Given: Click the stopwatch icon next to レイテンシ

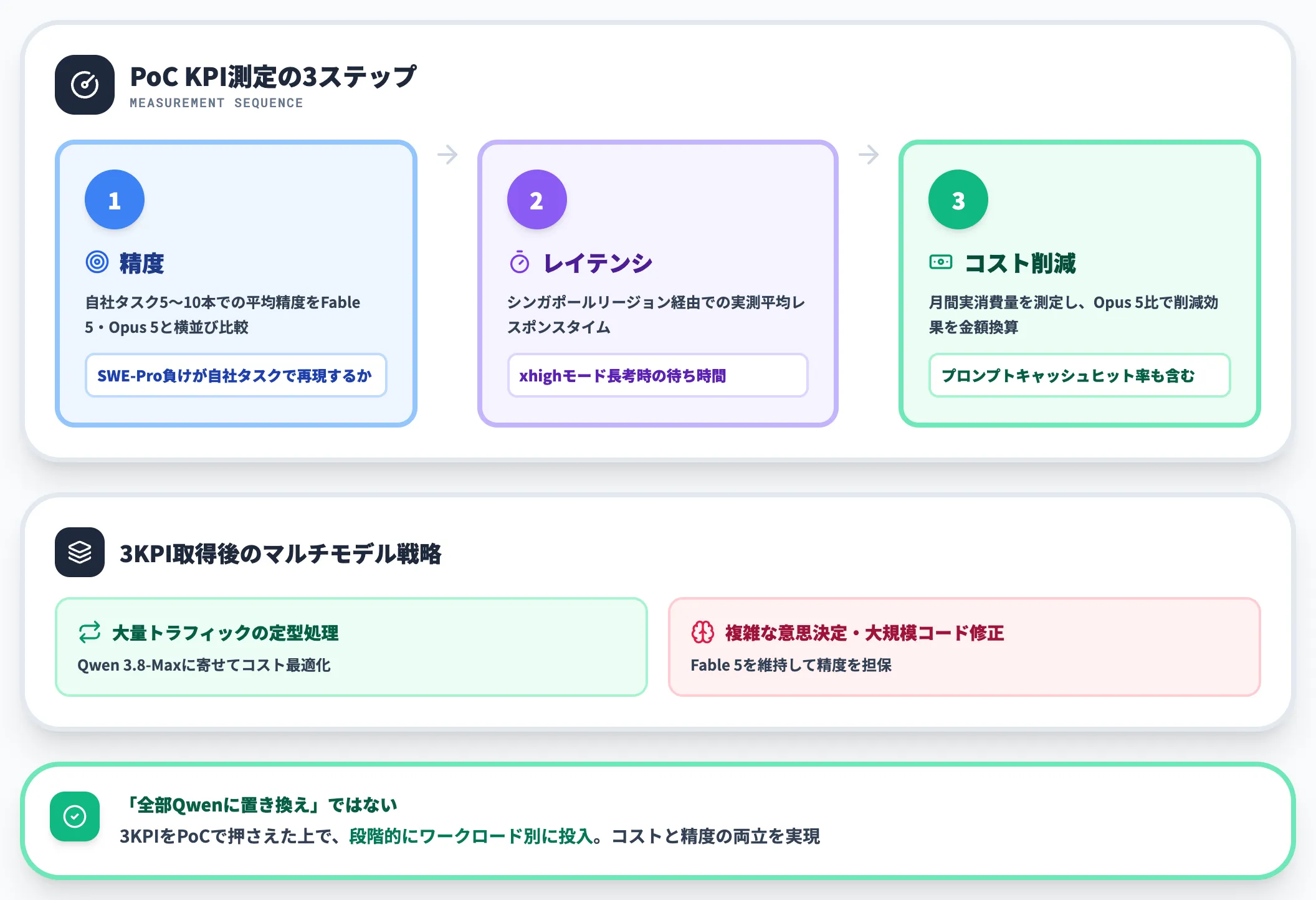Looking at the screenshot, I should [x=519, y=262].
